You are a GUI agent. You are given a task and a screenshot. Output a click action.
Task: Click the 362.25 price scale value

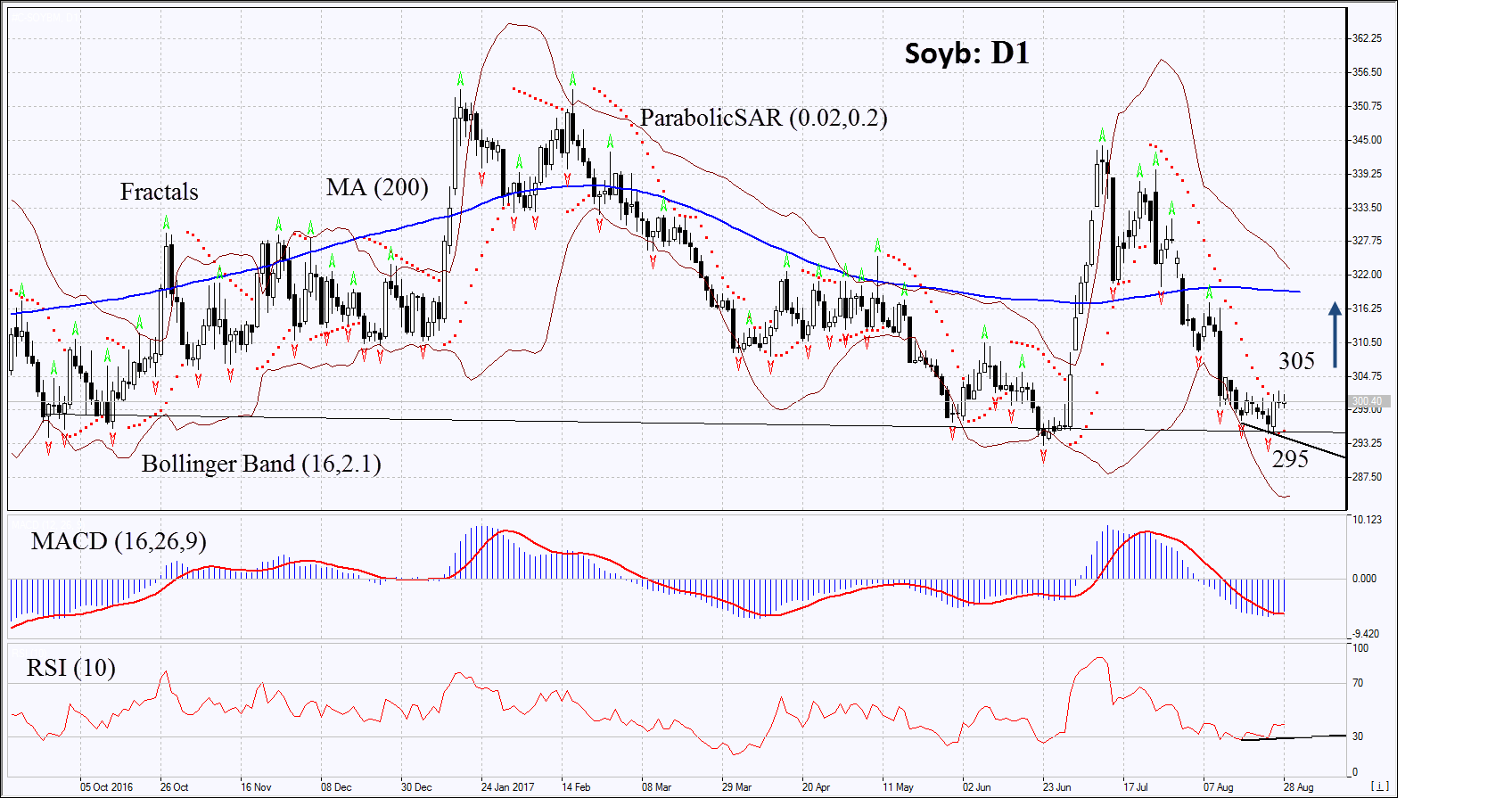point(1367,38)
